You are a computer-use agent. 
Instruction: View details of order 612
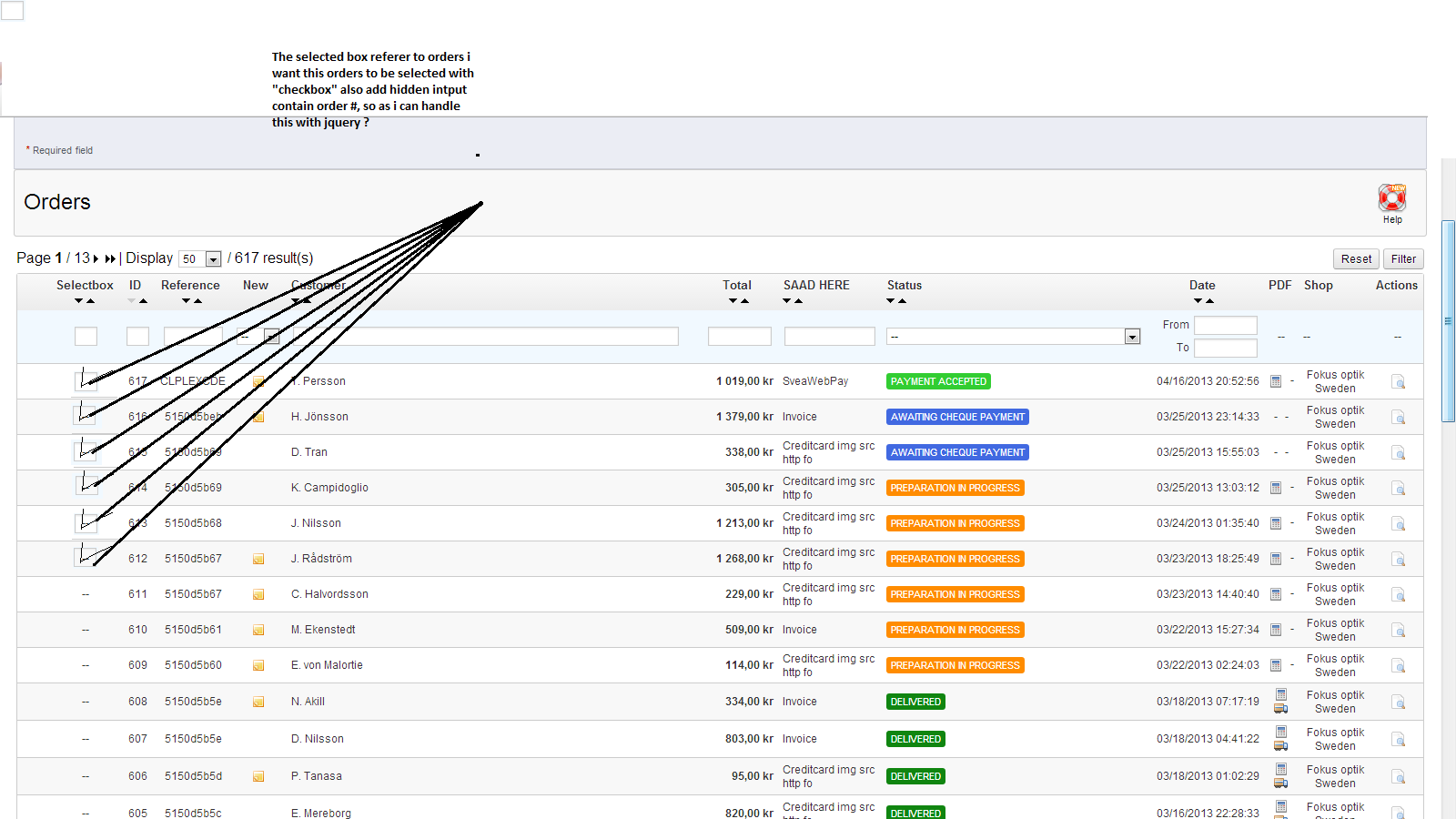(1398, 560)
